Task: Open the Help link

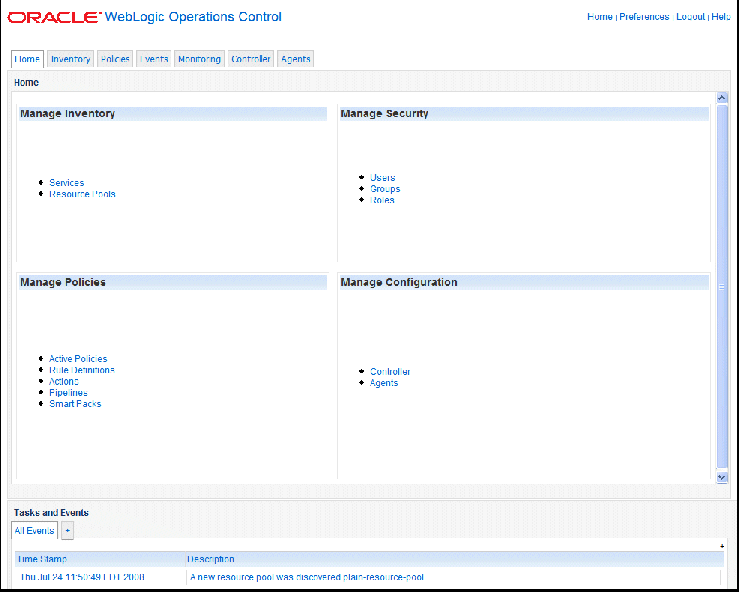Action: tap(721, 17)
